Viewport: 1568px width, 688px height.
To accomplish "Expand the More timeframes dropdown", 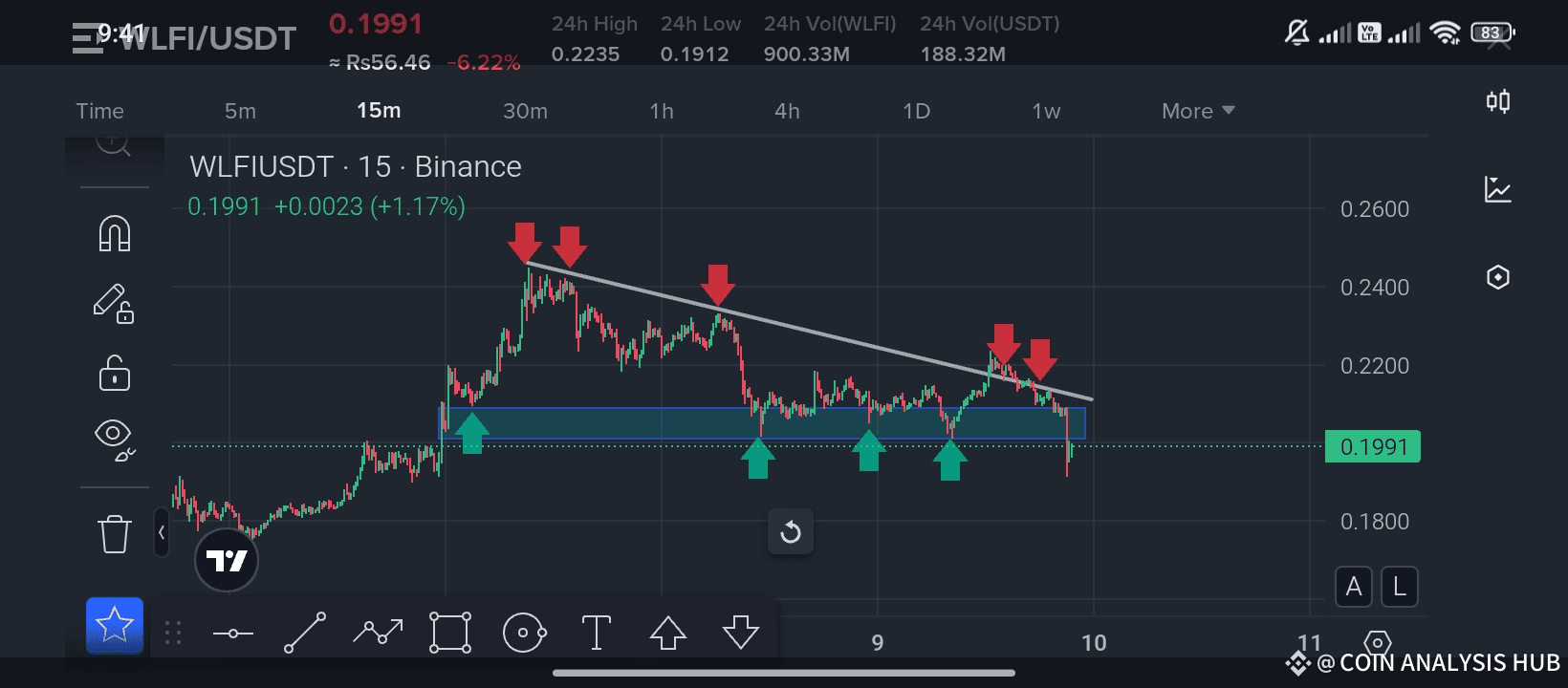I will pos(1198,111).
